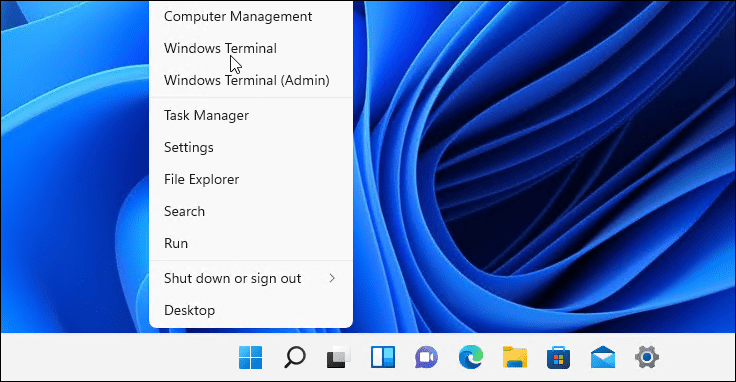
Task: Expand the Shut down or sign out submenu
Action: coord(251,278)
